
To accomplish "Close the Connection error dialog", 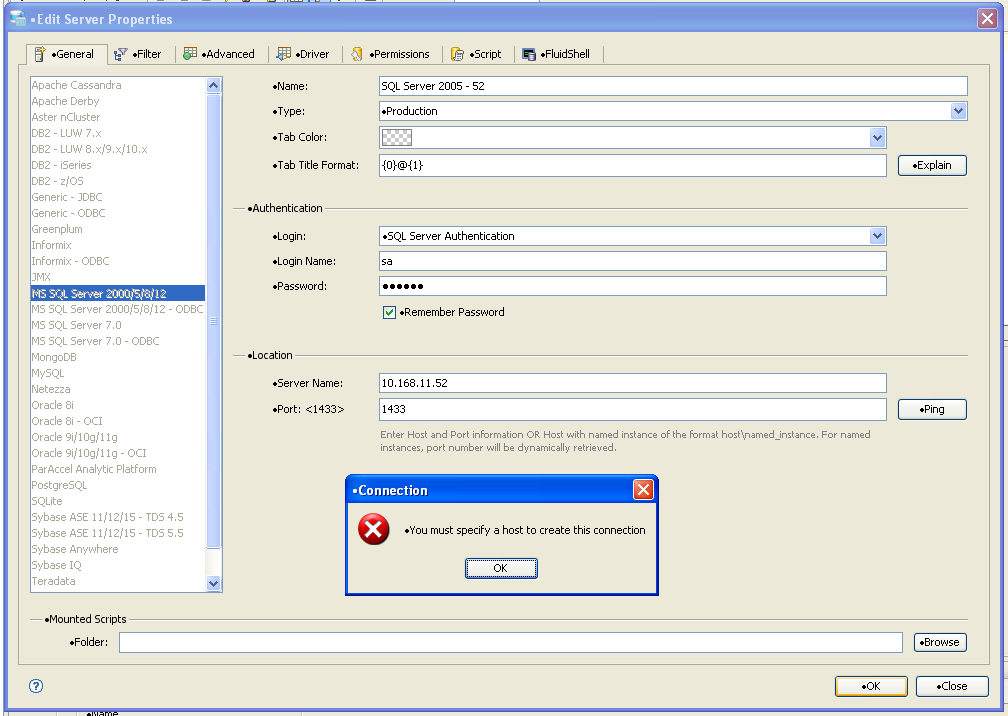I will [643, 490].
